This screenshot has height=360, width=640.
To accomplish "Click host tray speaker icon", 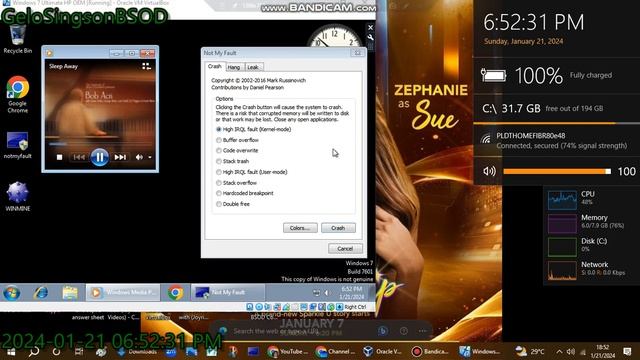I will [571, 351].
